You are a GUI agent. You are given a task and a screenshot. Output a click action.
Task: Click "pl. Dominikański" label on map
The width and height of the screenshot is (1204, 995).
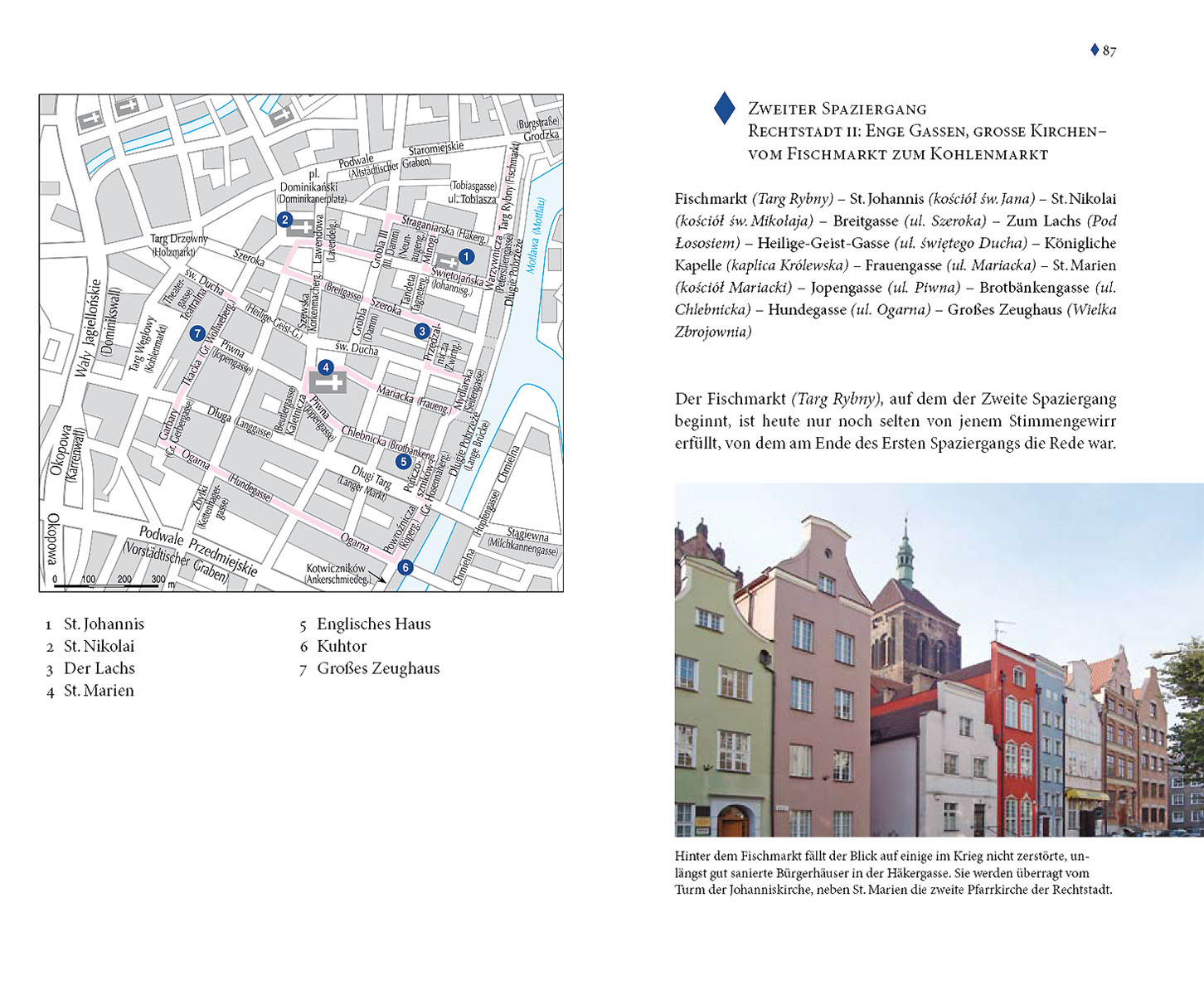[308, 182]
